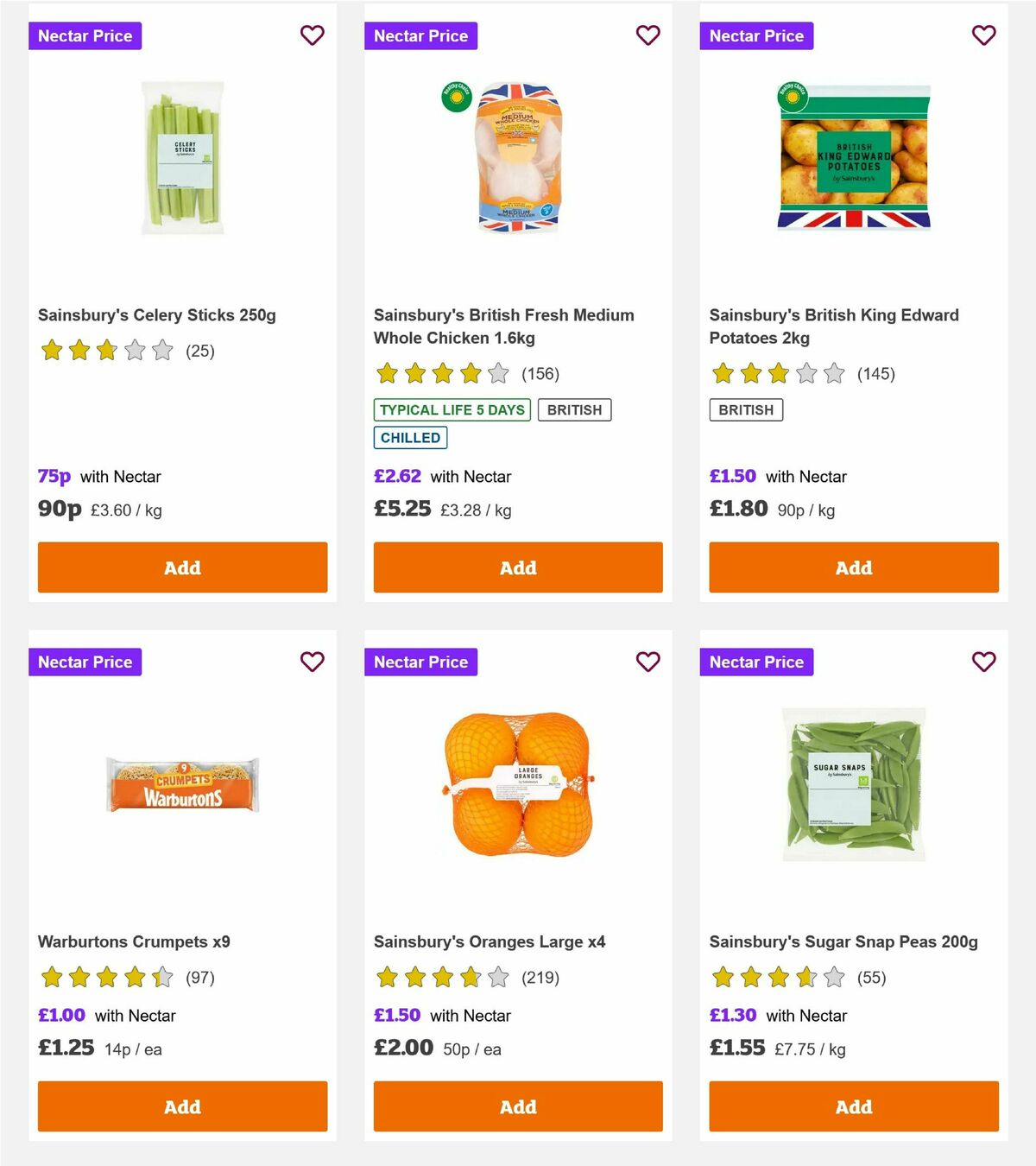Add Sainsbury's Celery Sticks 250g to basket
Image resolution: width=1036 pixels, height=1166 pixels.
182,567
